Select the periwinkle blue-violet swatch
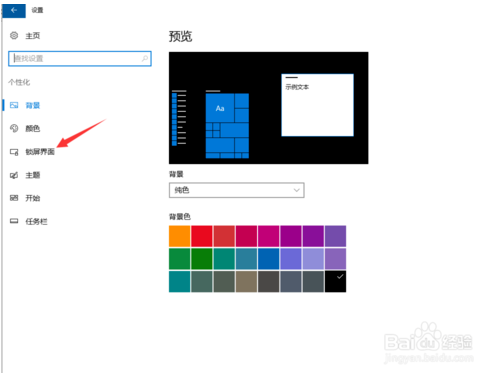This screenshot has width=480, height=373. click(x=291, y=259)
